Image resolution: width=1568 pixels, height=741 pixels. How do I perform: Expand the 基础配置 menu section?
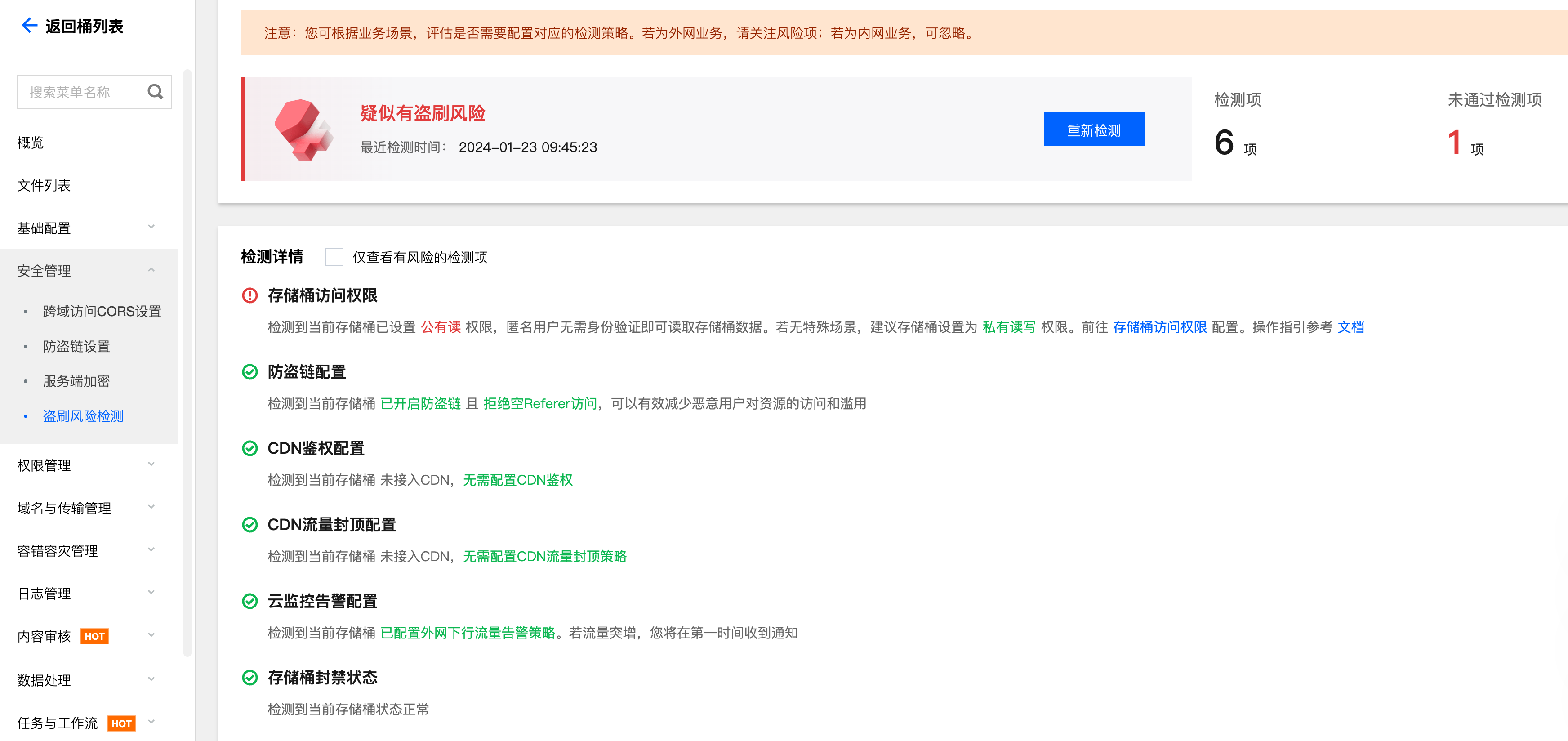pyautogui.click(x=86, y=228)
